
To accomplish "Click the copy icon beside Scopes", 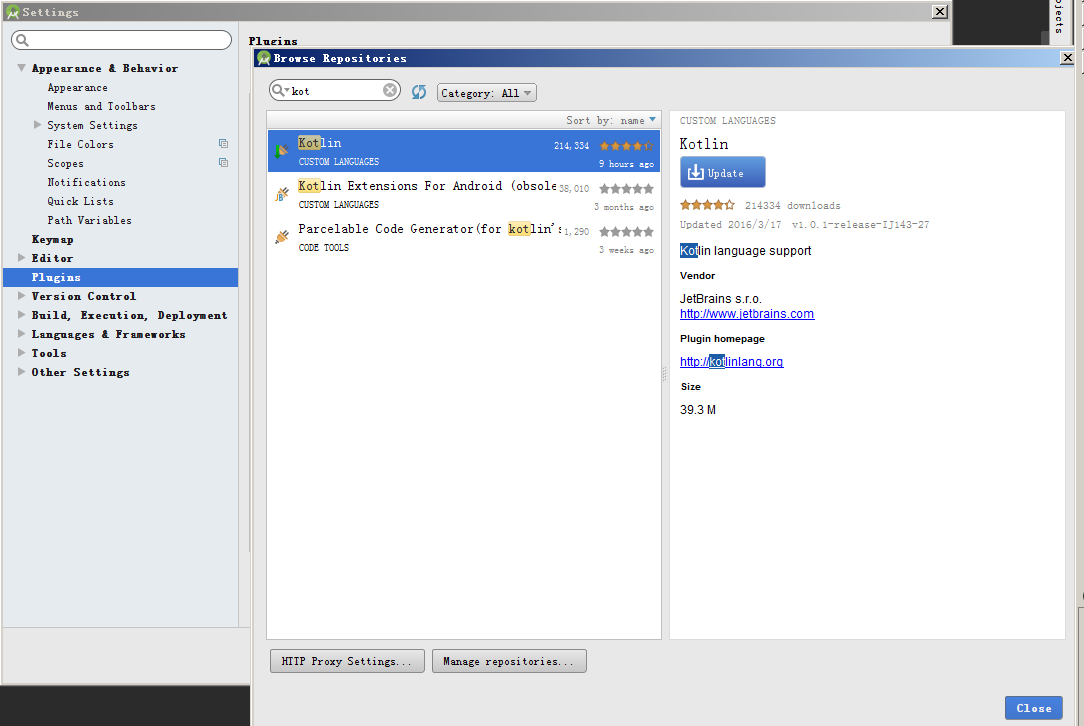I will [223, 162].
